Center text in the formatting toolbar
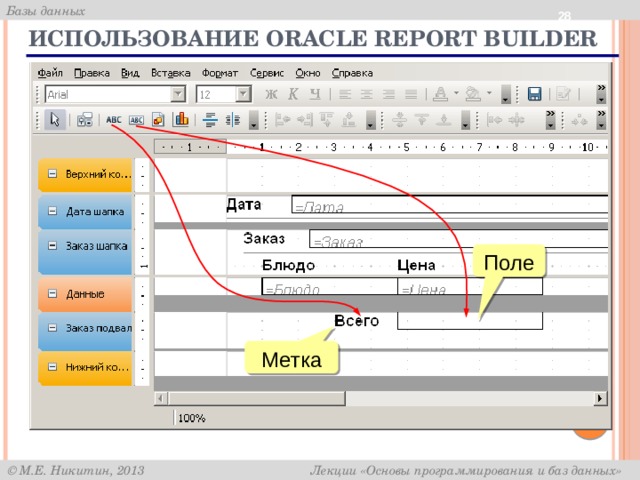This screenshot has height=480, width=640. 367,95
